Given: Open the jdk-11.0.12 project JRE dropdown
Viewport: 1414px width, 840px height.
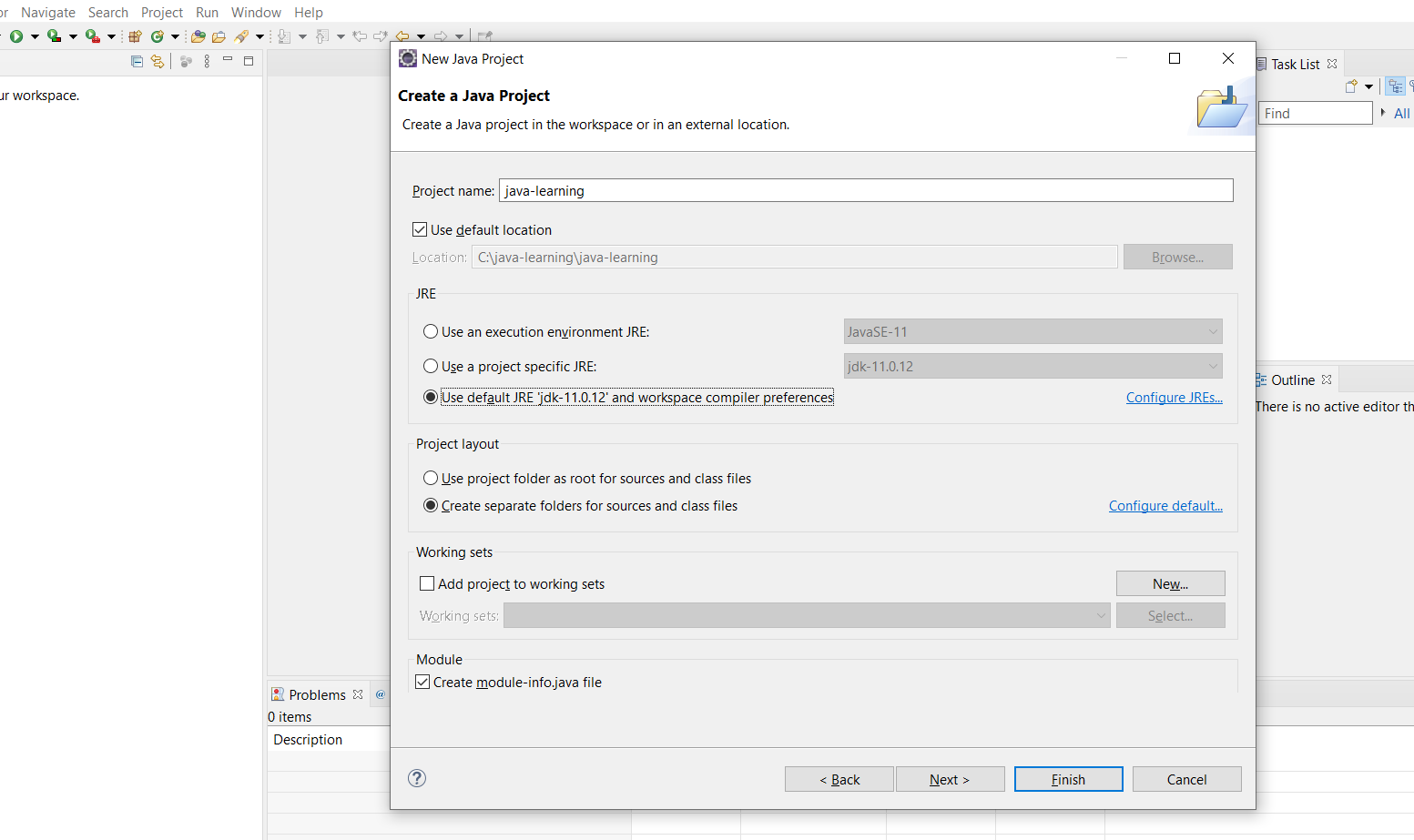Looking at the screenshot, I should (1033, 366).
